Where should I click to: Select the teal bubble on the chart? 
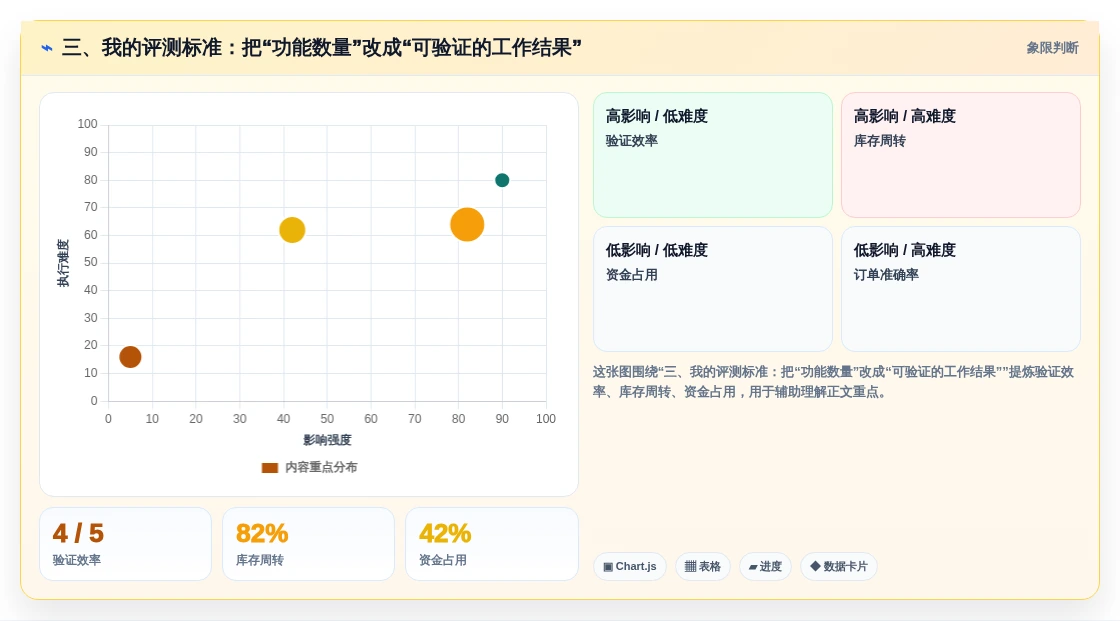pyautogui.click(x=502, y=180)
